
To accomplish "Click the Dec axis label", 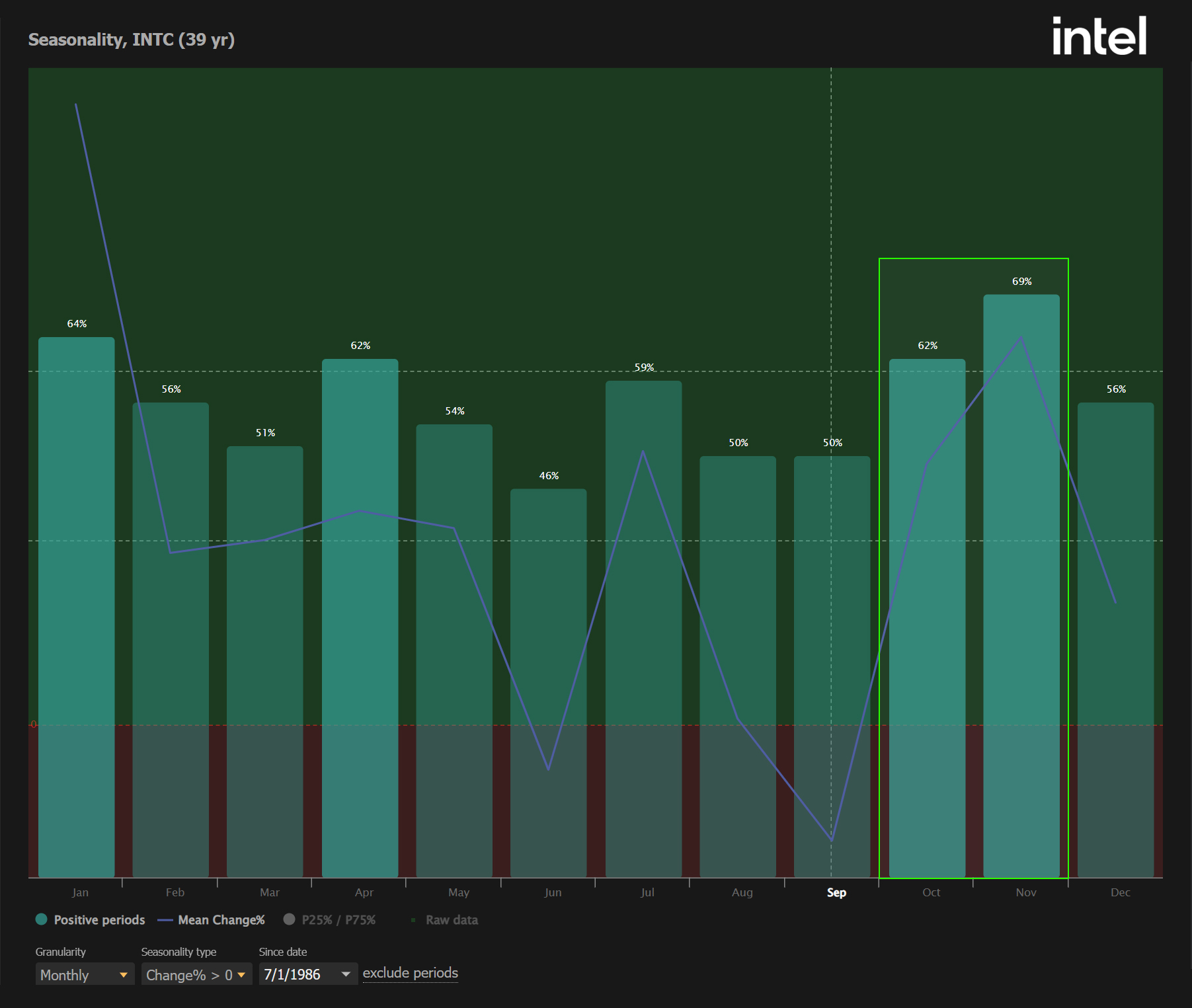I will [1121, 892].
